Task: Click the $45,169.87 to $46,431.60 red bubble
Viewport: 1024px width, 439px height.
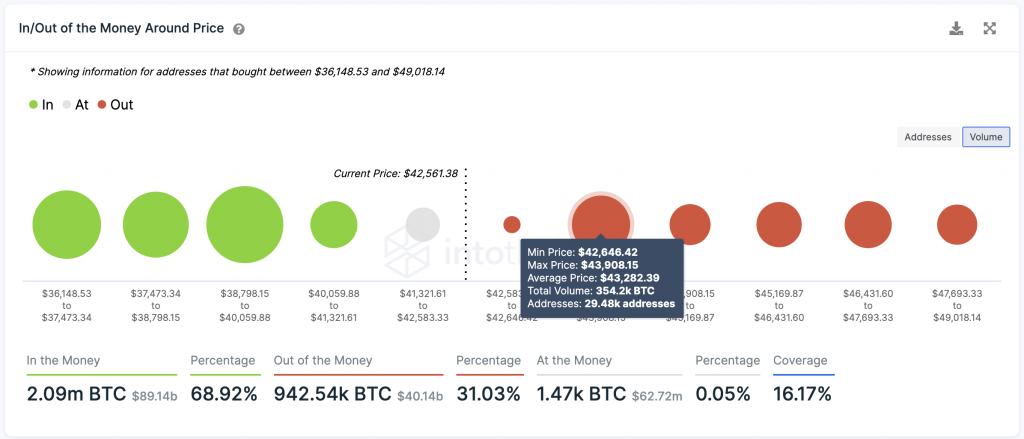Action: pos(779,225)
